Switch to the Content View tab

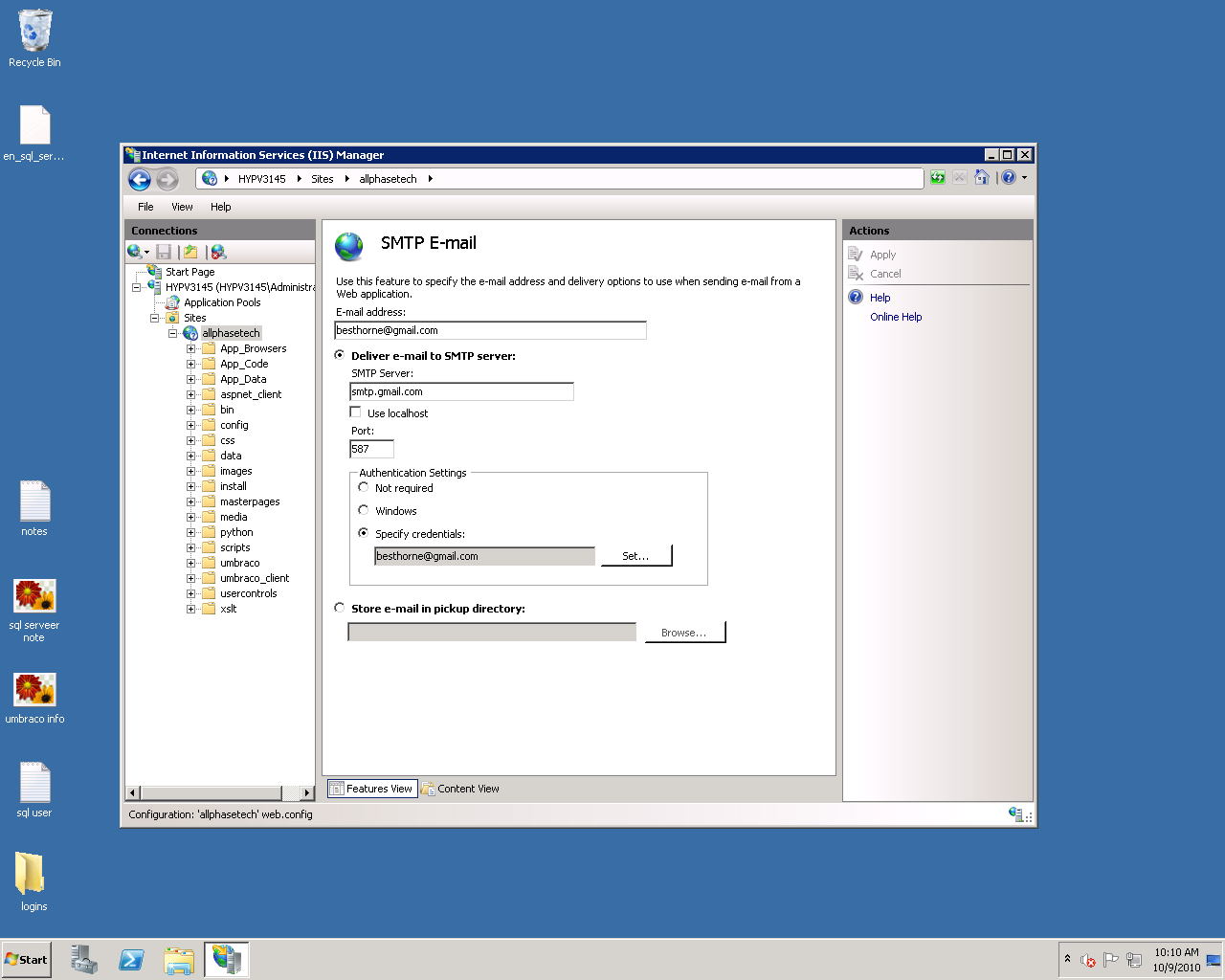[x=460, y=789]
